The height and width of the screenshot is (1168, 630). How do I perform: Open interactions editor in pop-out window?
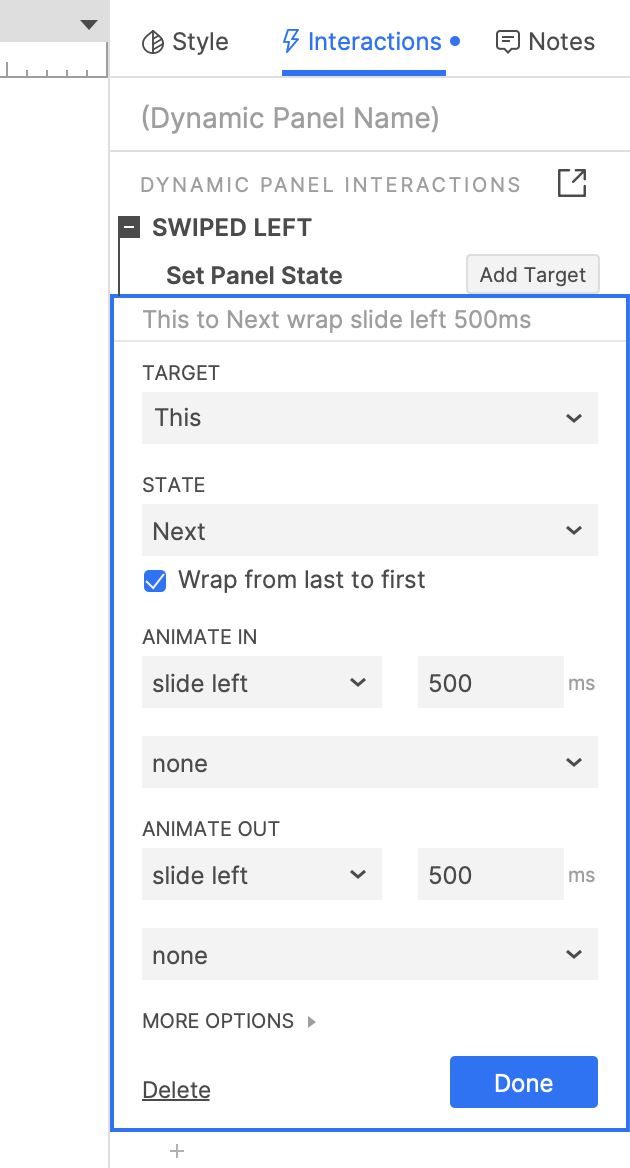click(x=572, y=184)
